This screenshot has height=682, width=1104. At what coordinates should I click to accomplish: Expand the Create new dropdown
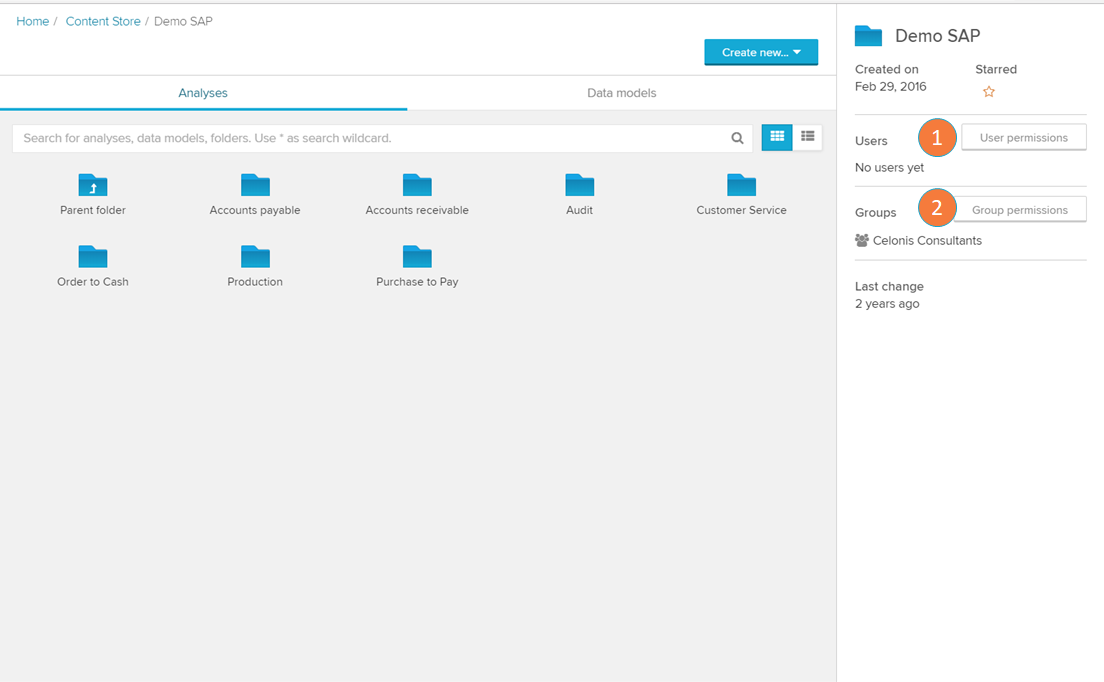tap(761, 52)
